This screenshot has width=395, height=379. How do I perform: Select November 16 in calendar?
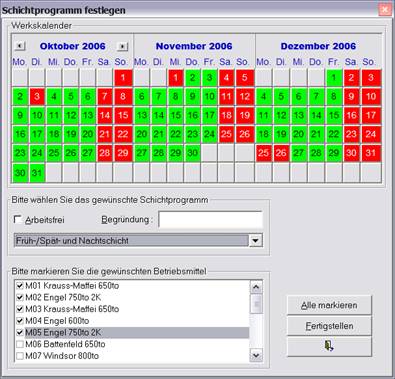click(x=192, y=115)
